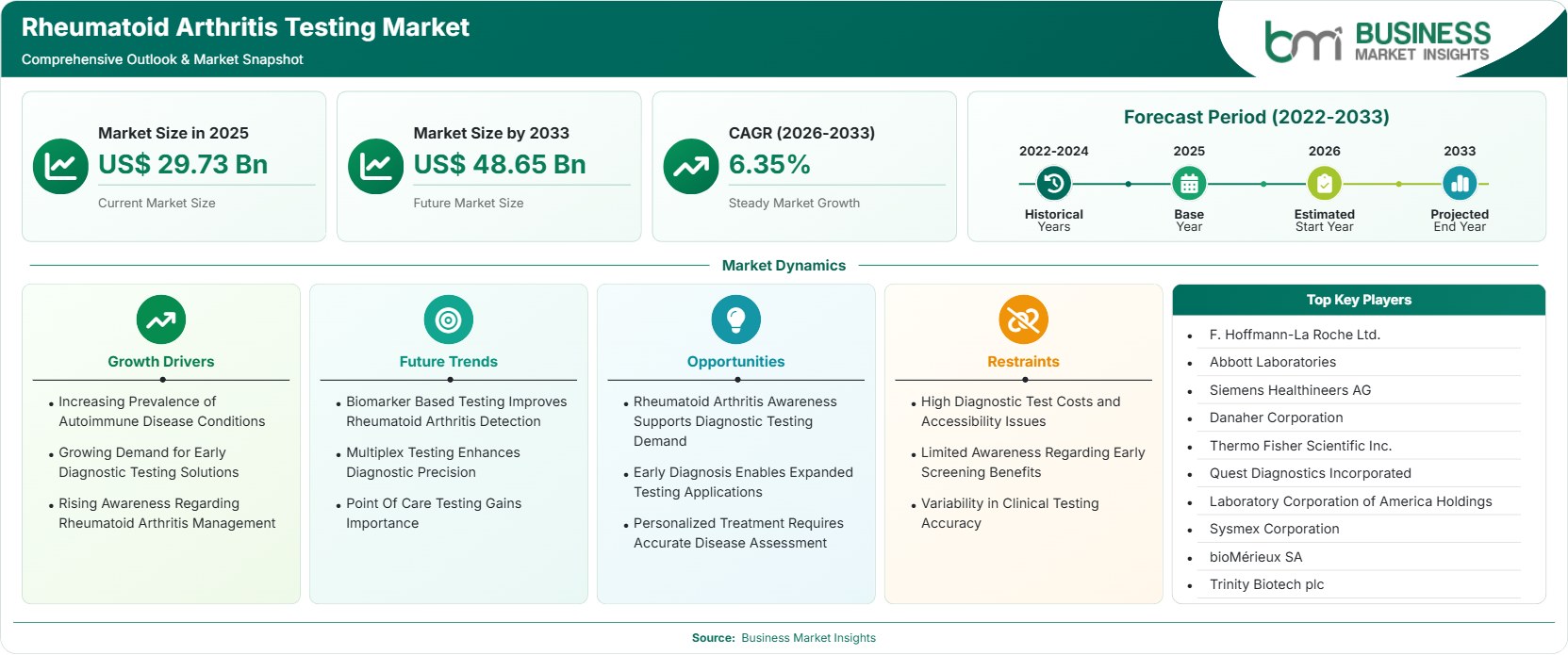
Task: Select F. Hoffmann-La Roche Ltd. in key players
Action: [1295, 335]
